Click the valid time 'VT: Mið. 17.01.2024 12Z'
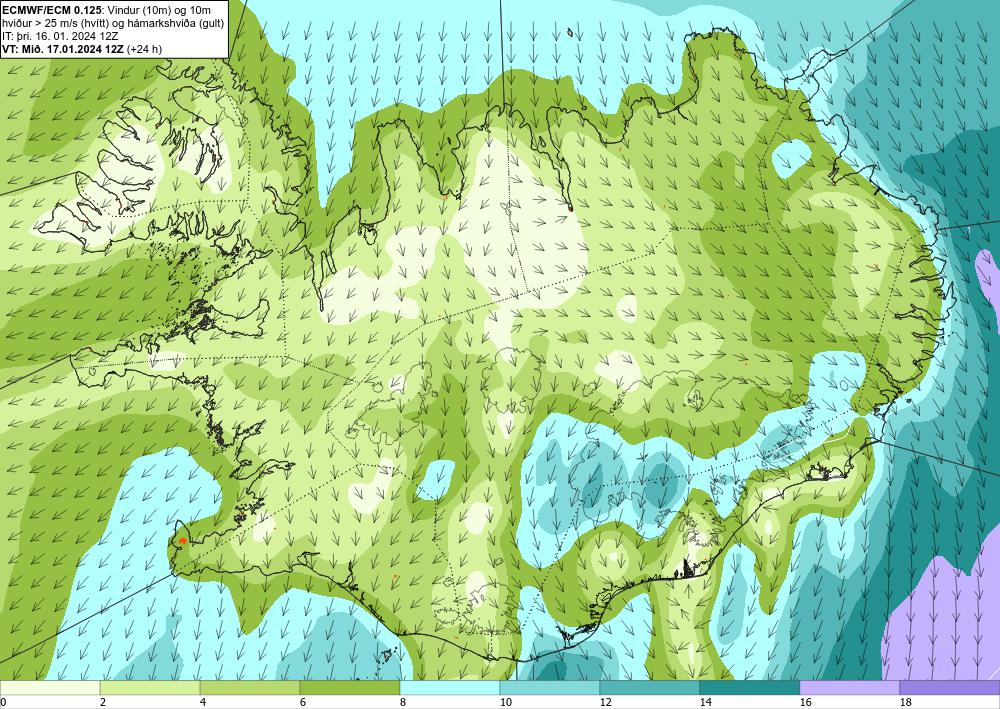Viewport: 1000px width, 709px height. point(63,49)
